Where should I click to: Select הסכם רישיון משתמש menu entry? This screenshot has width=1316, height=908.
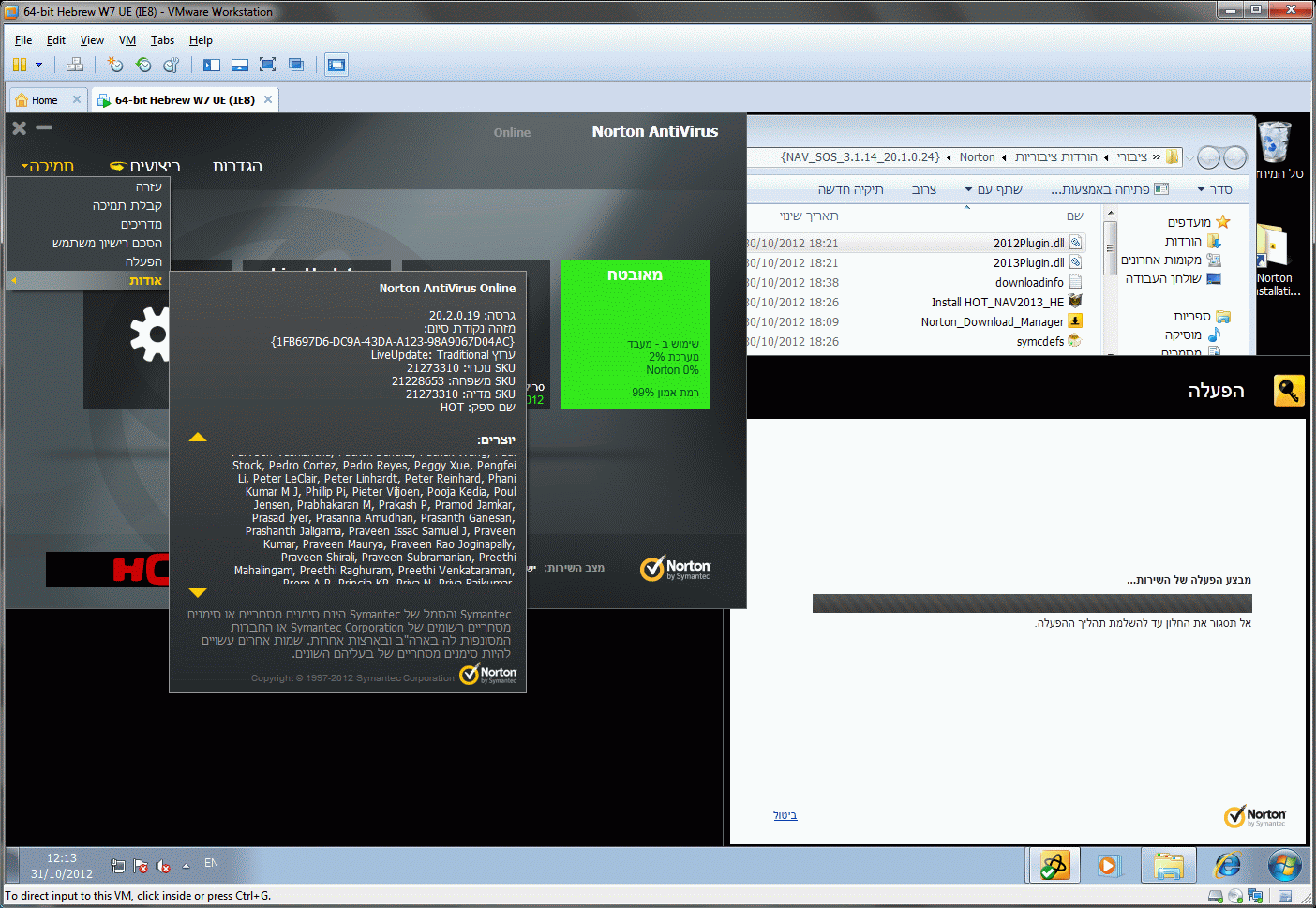tap(107, 243)
